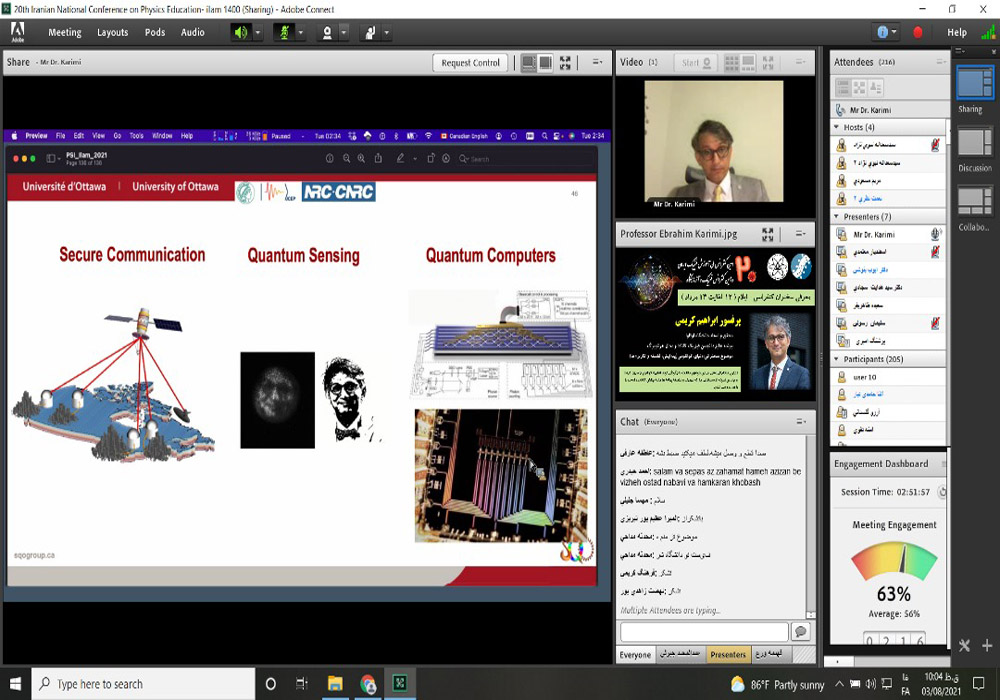Switch to Presenters chat tab
The height and width of the screenshot is (700, 1000).
click(x=728, y=655)
